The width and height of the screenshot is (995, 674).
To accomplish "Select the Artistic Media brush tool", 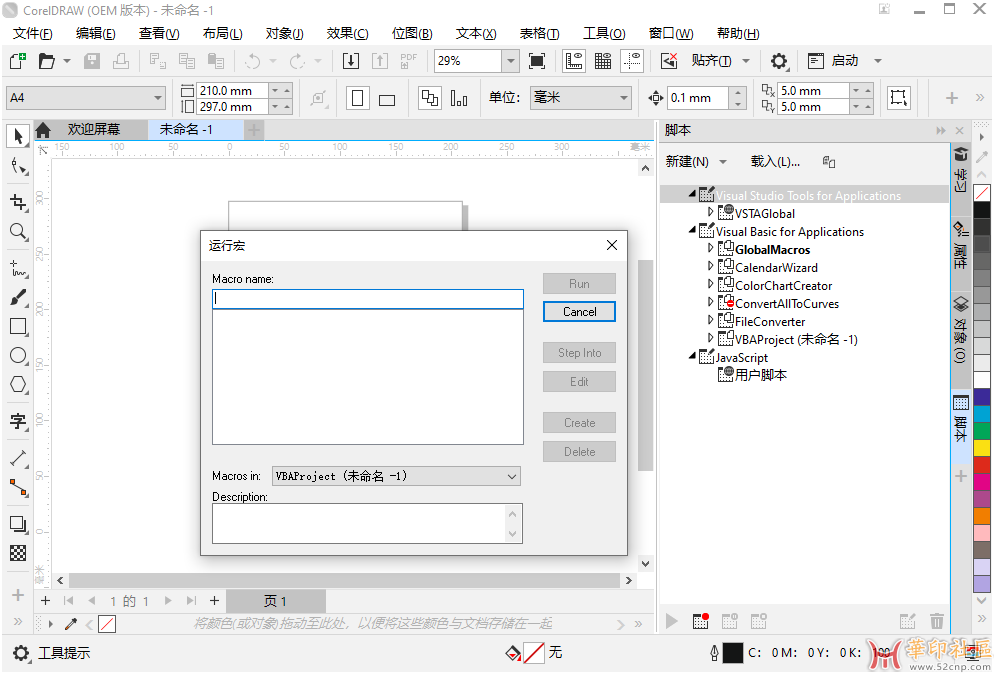I will [18, 297].
